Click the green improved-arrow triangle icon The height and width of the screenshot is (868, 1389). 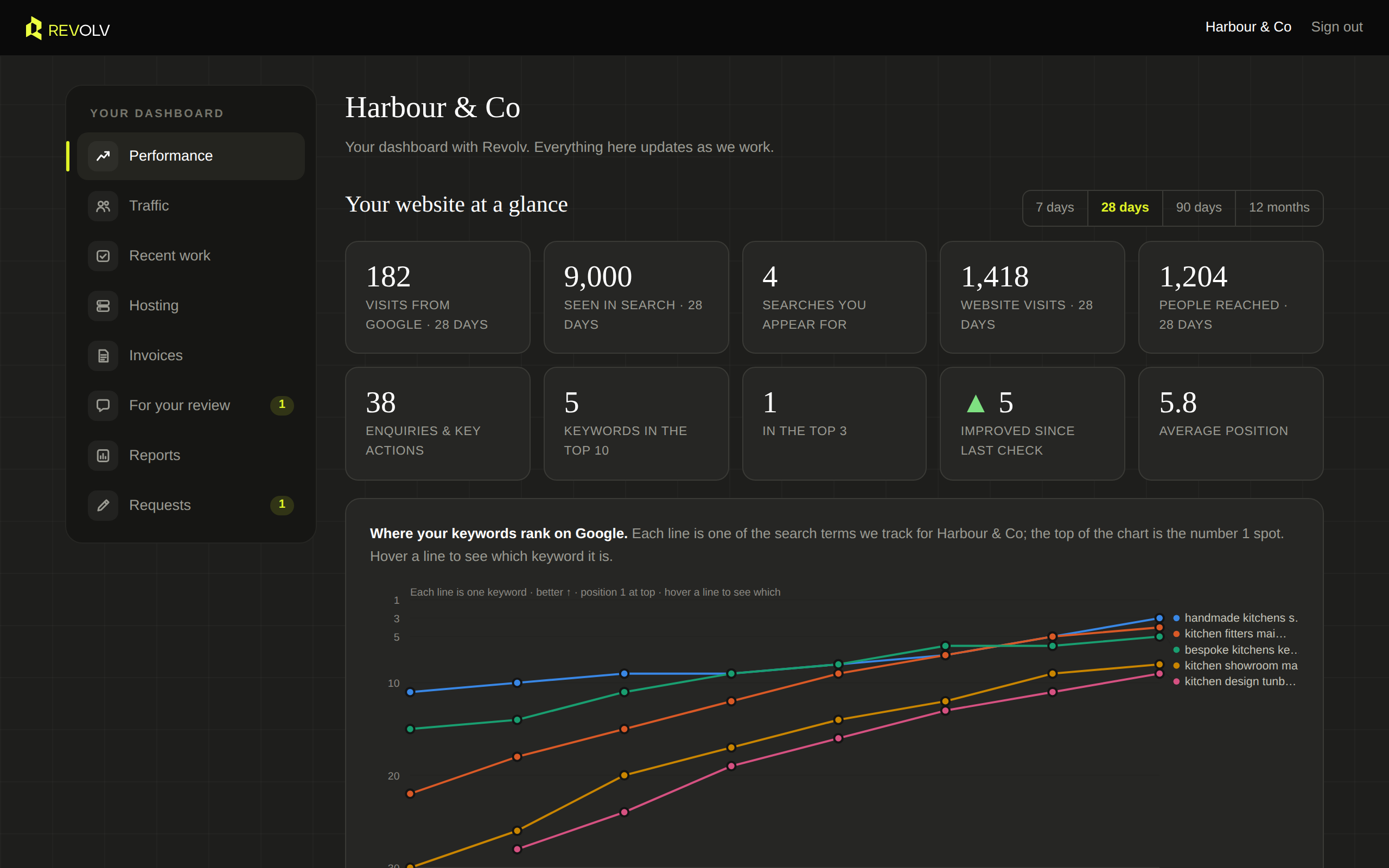pyautogui.click(x=975, y=404)
